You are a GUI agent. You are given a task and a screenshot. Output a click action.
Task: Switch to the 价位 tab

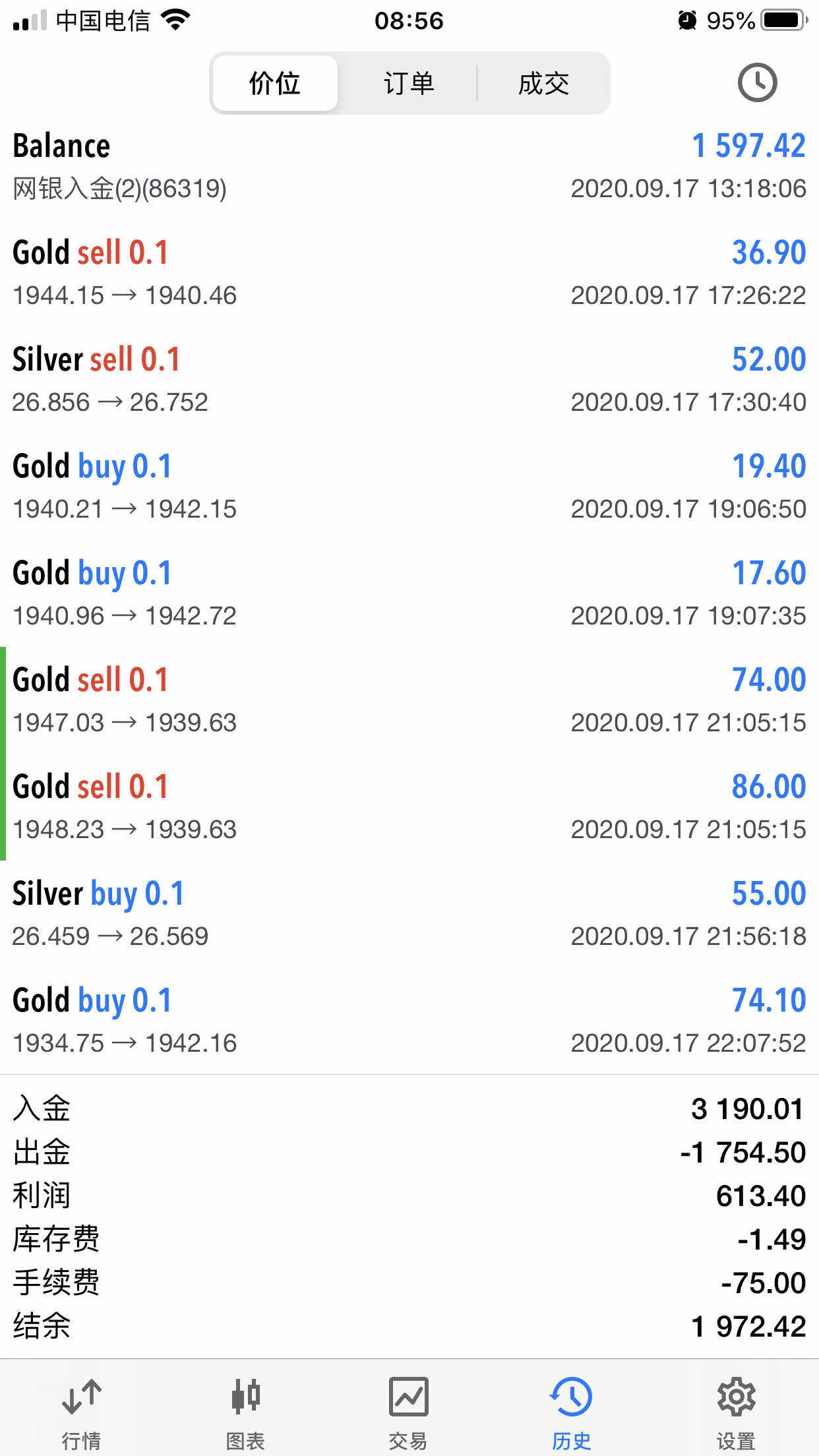click(x=275, y=84)
